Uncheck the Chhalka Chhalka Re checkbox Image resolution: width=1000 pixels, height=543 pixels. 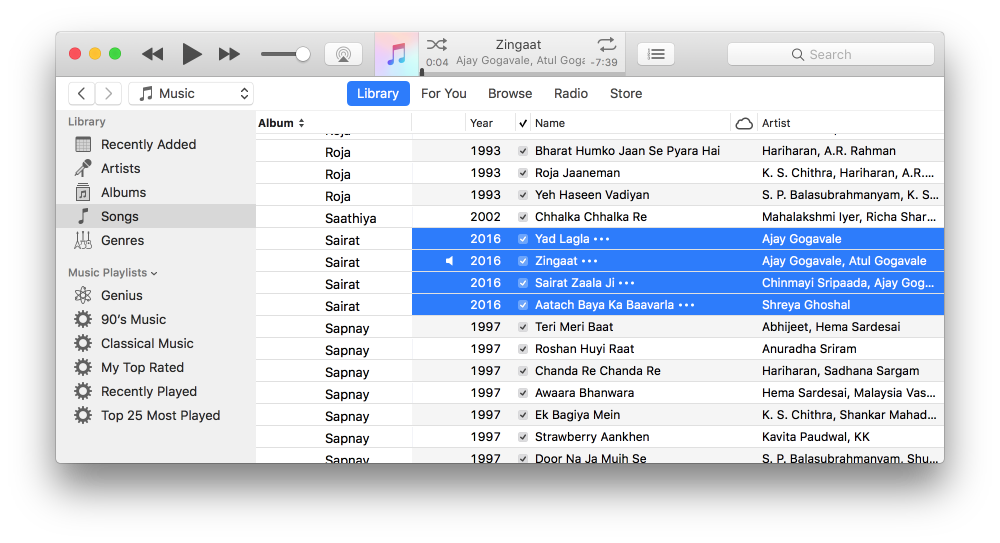(523, 217)
